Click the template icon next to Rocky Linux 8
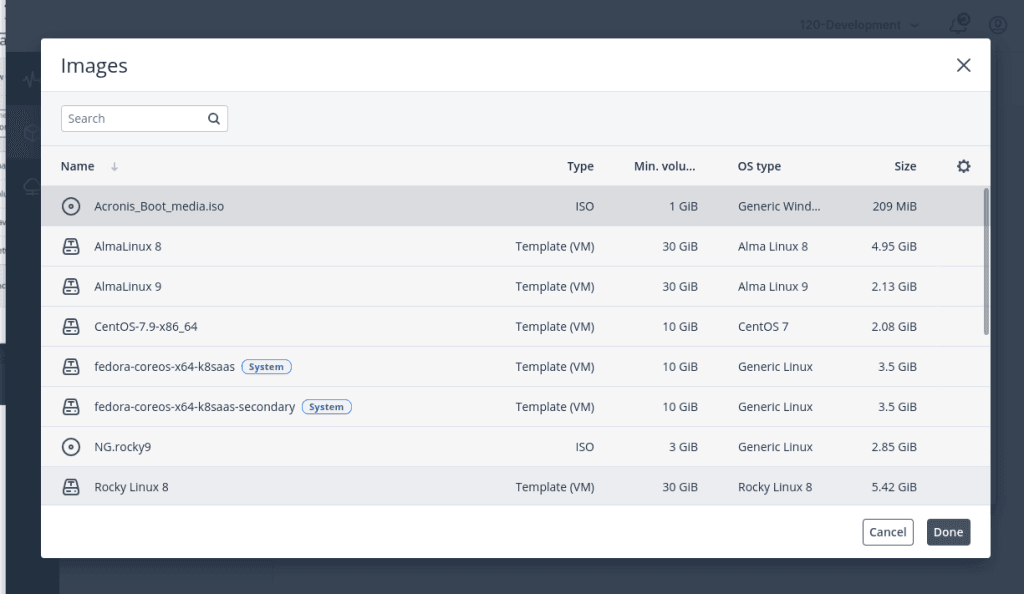 [x=71, y=487]
